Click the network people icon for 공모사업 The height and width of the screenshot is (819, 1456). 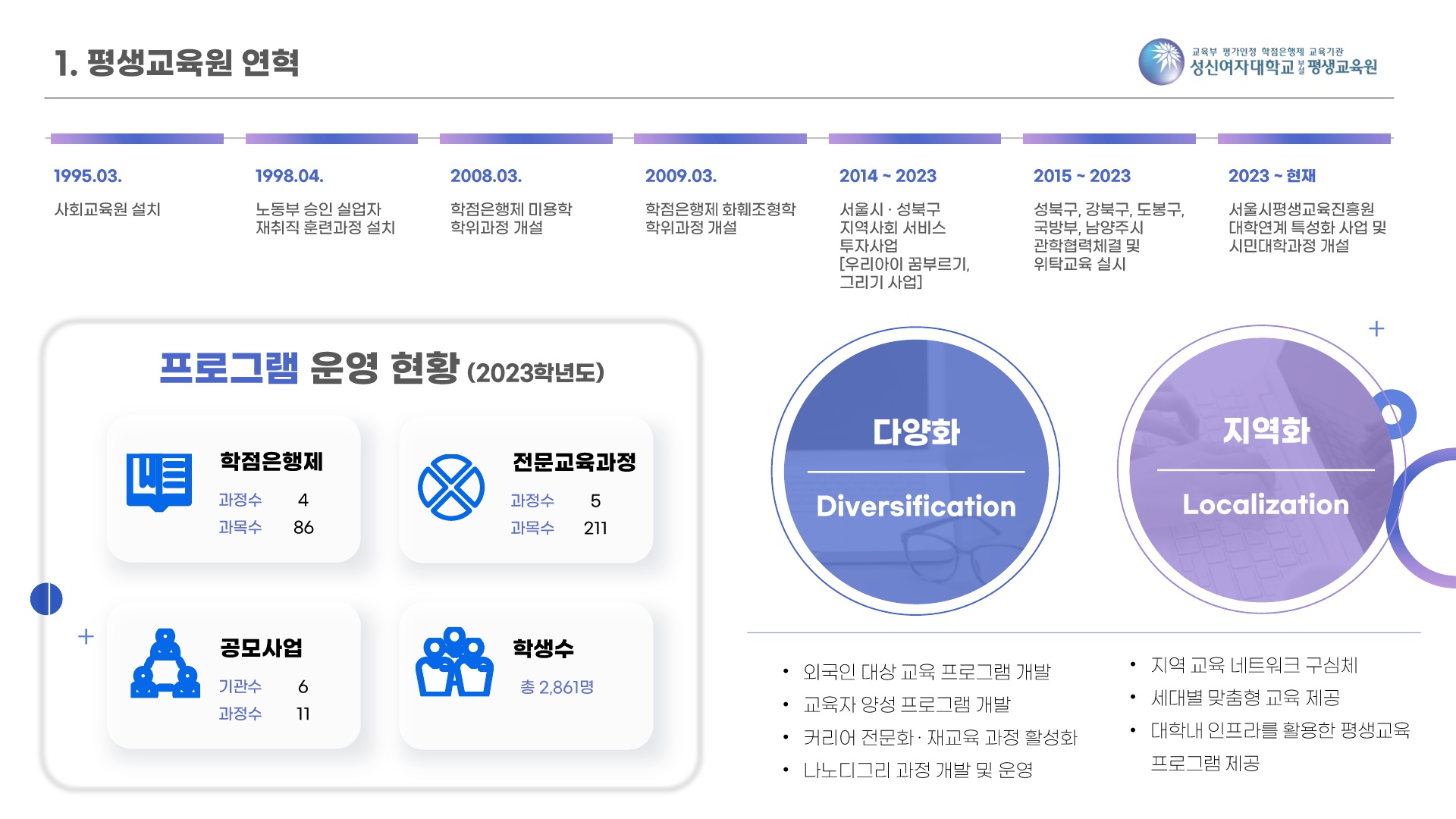pyautogui.click(x=165, y=664)
